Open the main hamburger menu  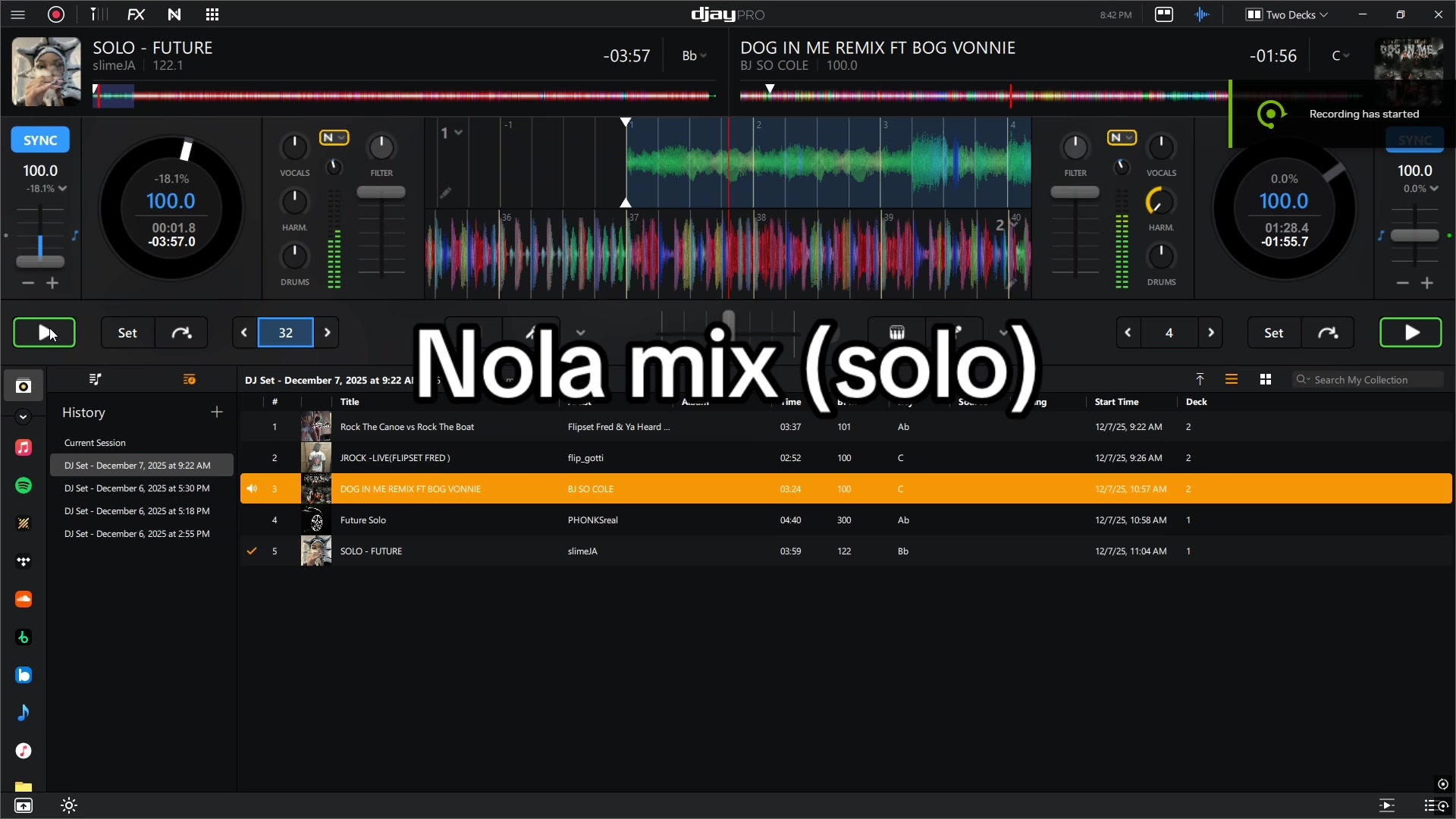click(18, 14)
